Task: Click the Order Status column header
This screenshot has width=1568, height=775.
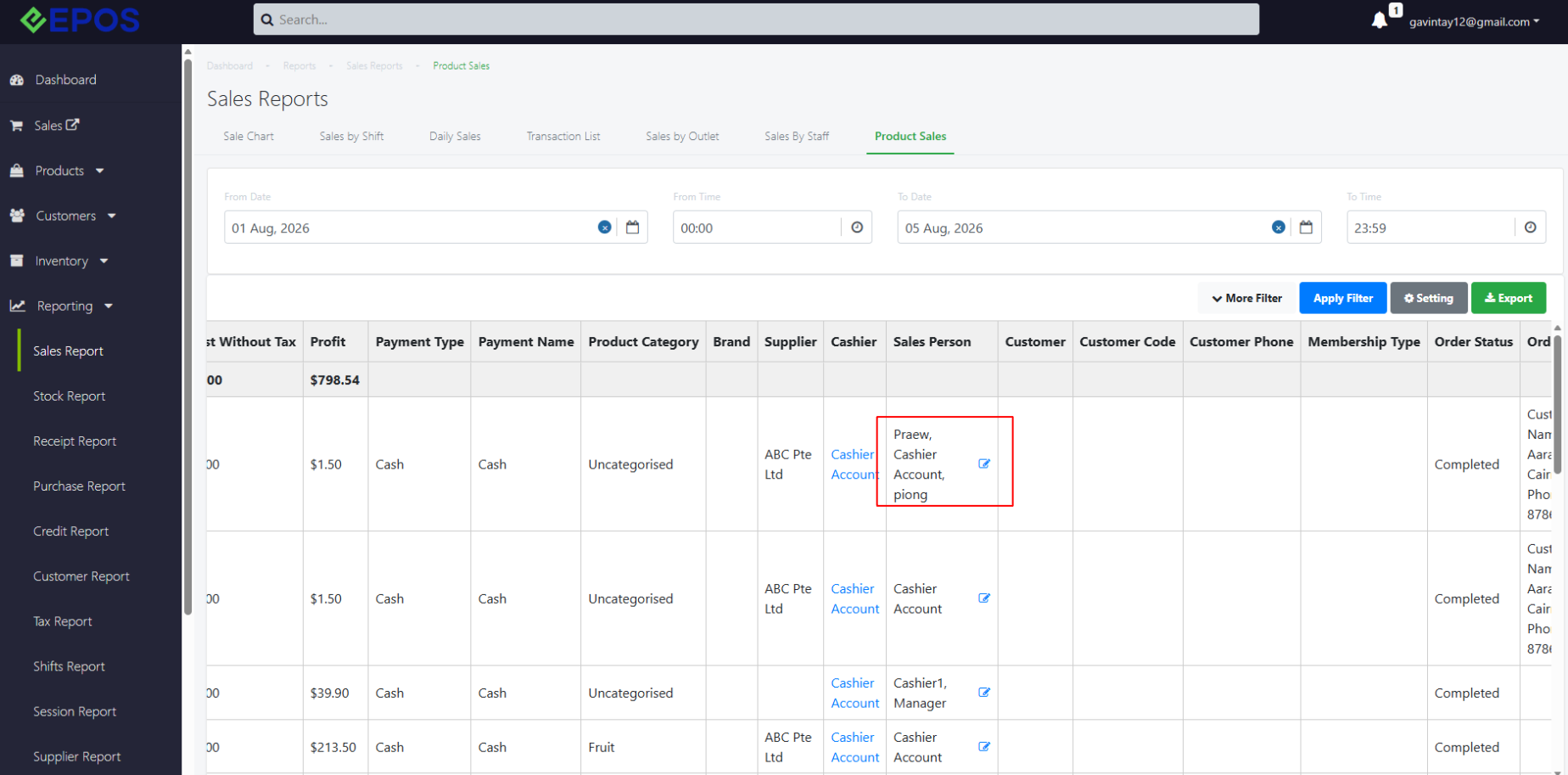Action: coord(1474,341)
